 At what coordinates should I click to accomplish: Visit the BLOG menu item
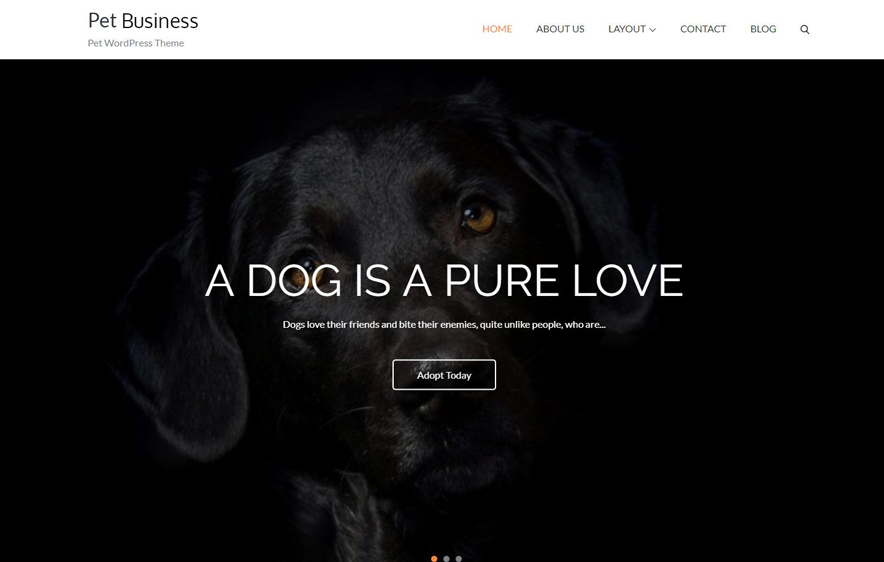763,29
